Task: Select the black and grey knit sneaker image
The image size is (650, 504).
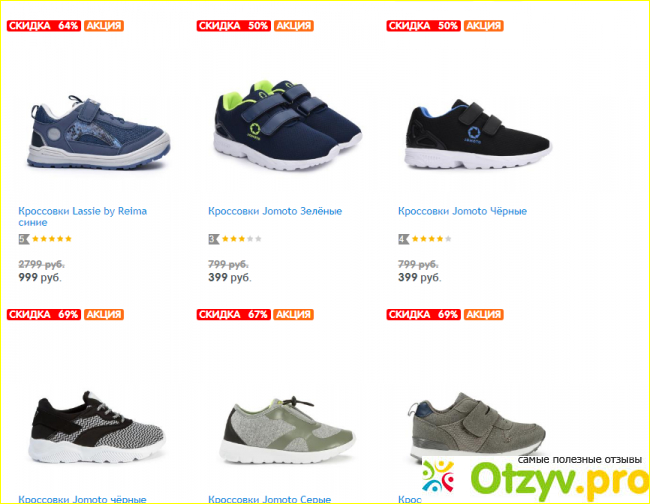Action: click(x=97, y=427)
